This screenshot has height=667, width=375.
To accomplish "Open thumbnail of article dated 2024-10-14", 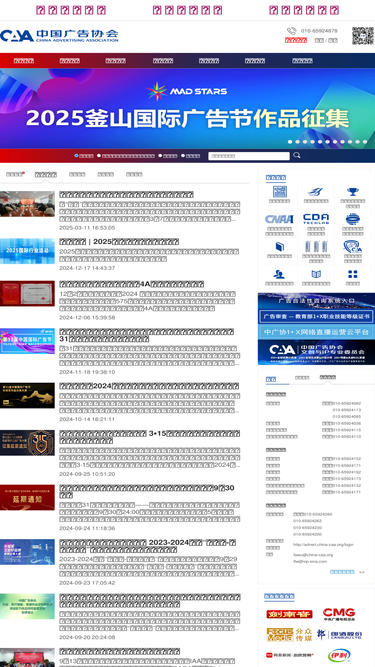I will [27, 395].
